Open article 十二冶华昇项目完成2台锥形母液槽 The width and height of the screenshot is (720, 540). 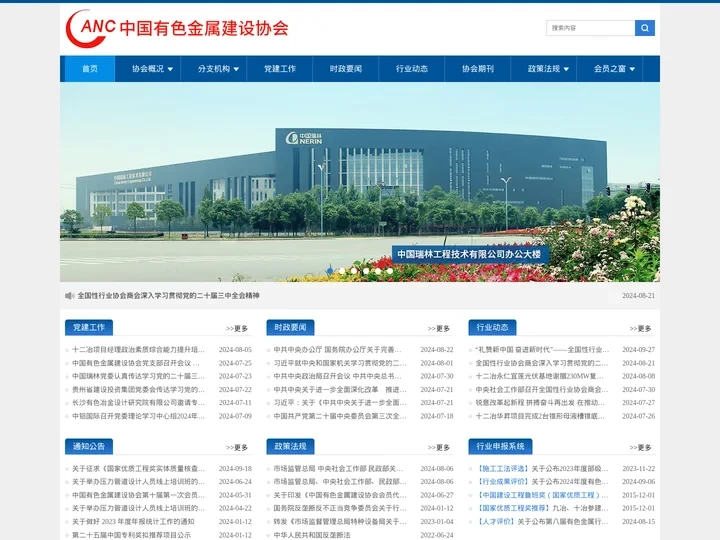[x=540, y=416]
